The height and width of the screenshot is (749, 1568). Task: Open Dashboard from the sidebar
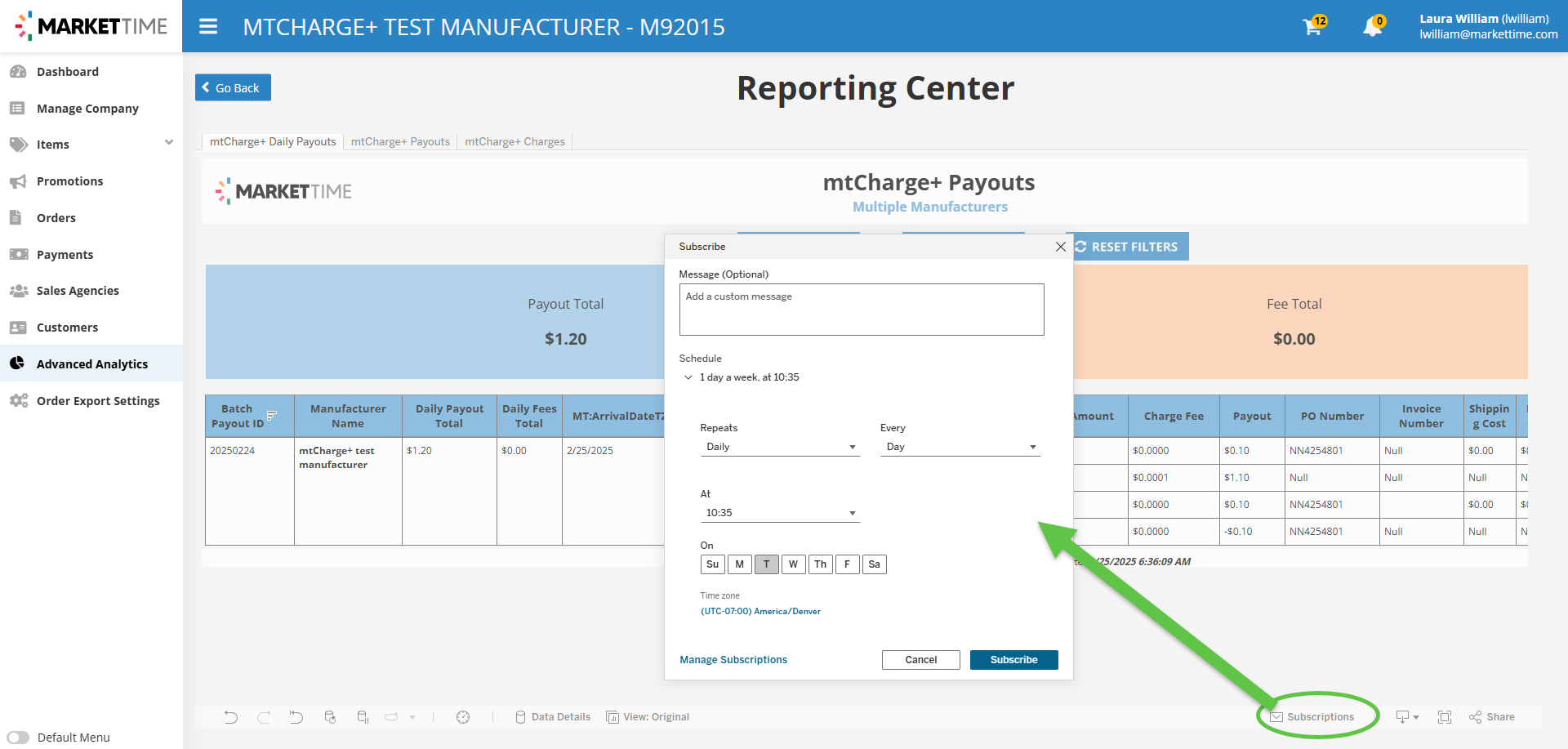click(67, 72)
